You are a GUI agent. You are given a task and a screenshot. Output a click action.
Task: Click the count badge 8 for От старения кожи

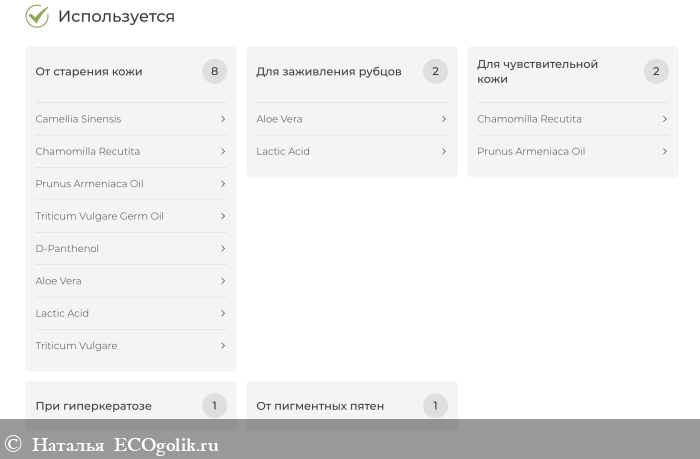[214, 71]
